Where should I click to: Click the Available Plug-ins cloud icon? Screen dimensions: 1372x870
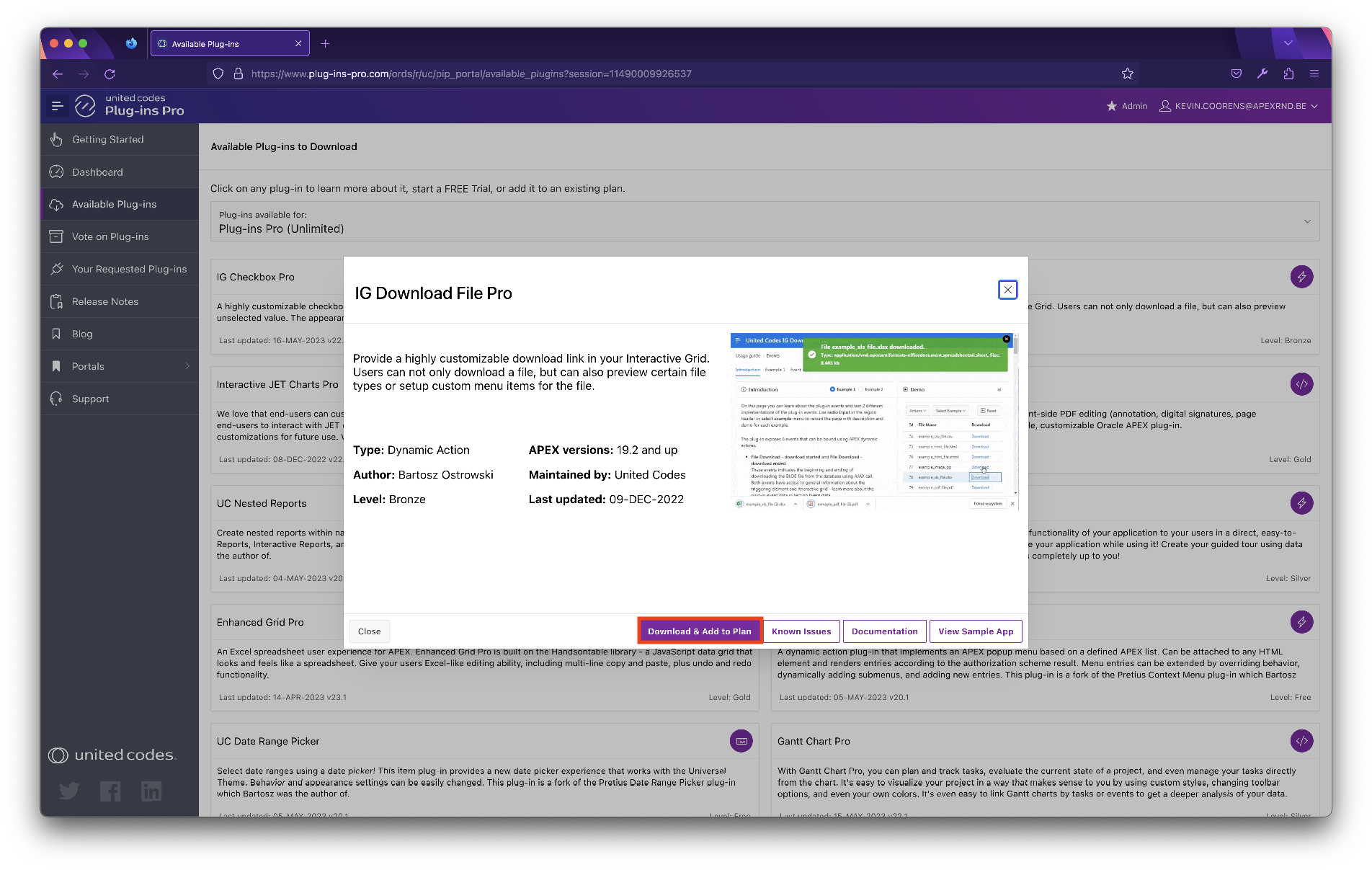pos(56,205)
